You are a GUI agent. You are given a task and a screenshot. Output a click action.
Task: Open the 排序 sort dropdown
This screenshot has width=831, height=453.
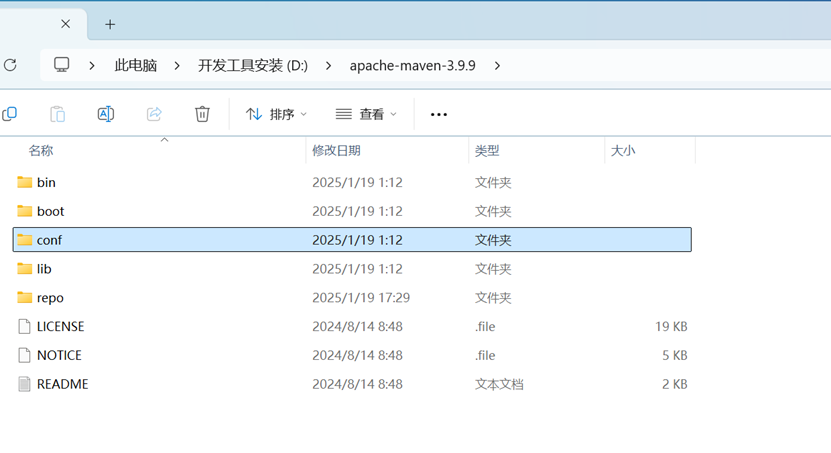point(276,114)
